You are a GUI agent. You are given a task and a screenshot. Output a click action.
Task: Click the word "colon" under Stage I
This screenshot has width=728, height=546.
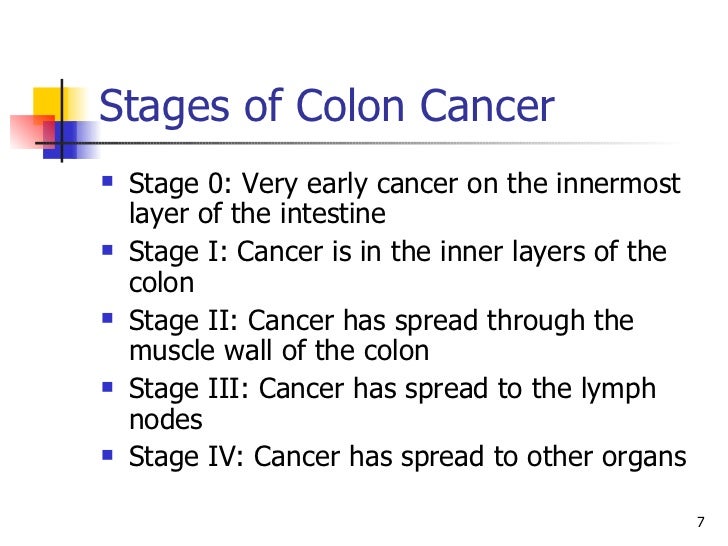pos(161,283)
